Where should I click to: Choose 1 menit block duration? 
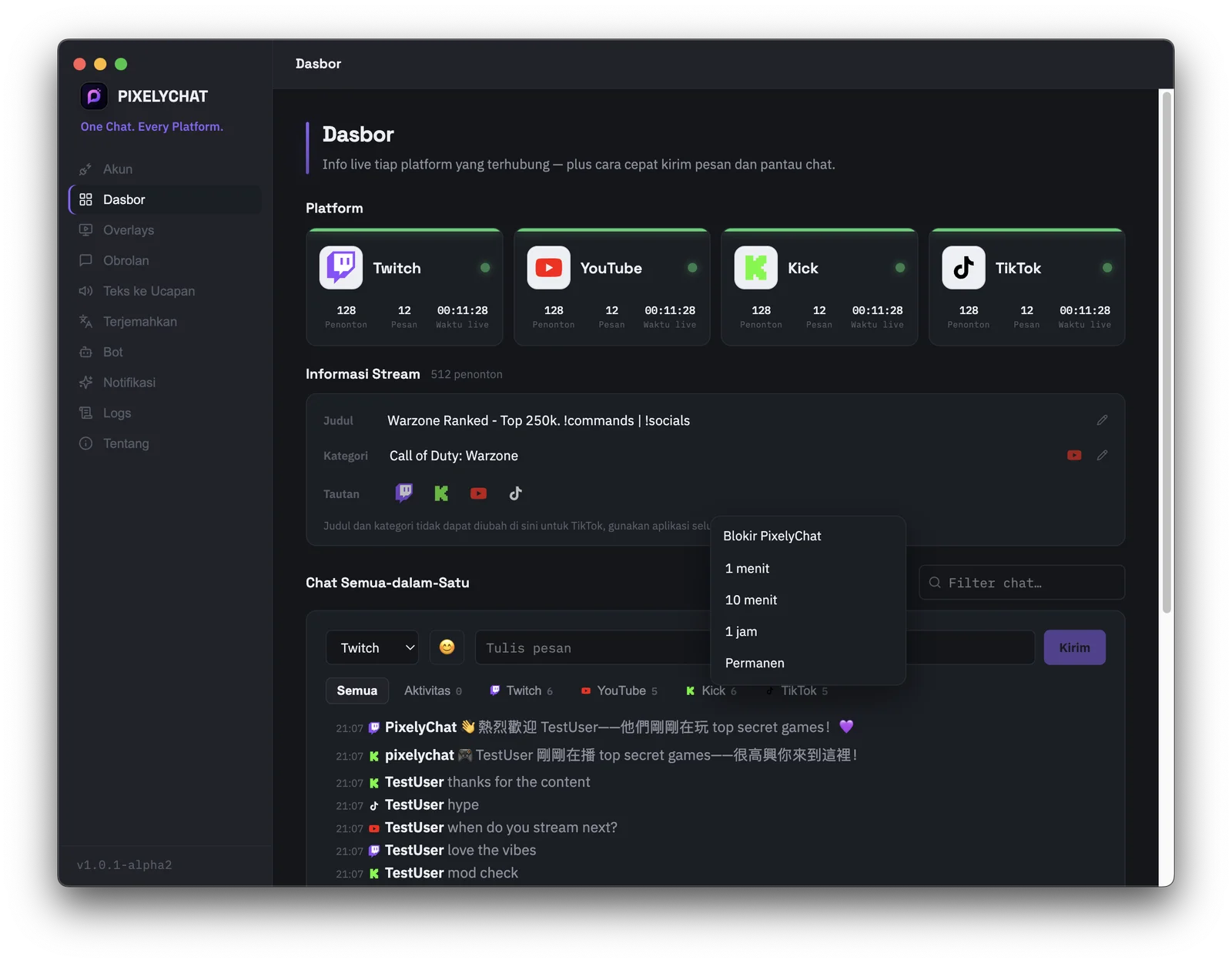coord(808,568)
